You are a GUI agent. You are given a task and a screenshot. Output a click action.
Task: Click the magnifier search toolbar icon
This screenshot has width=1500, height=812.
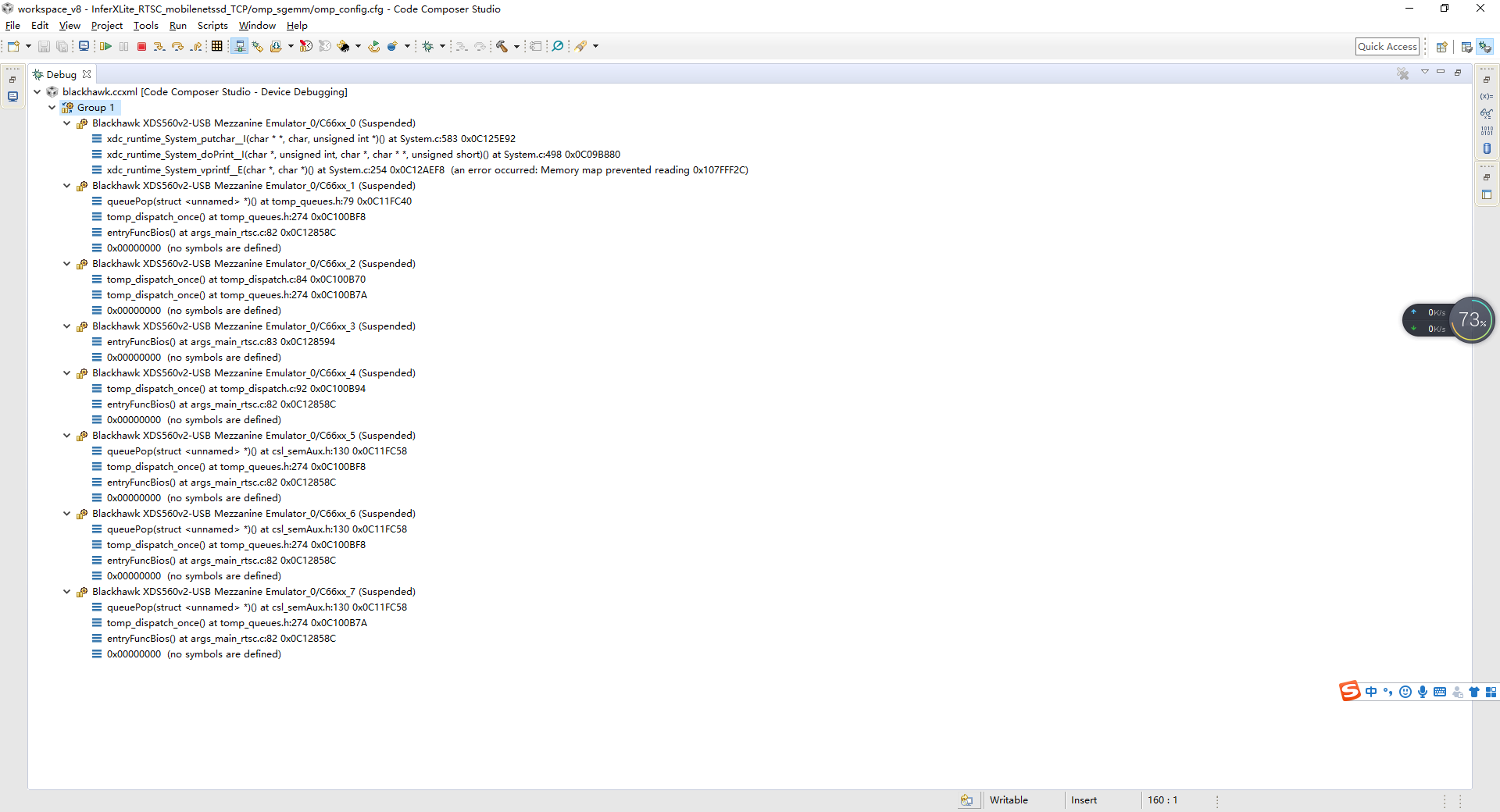pyautogui.click(x=558, y=47)
